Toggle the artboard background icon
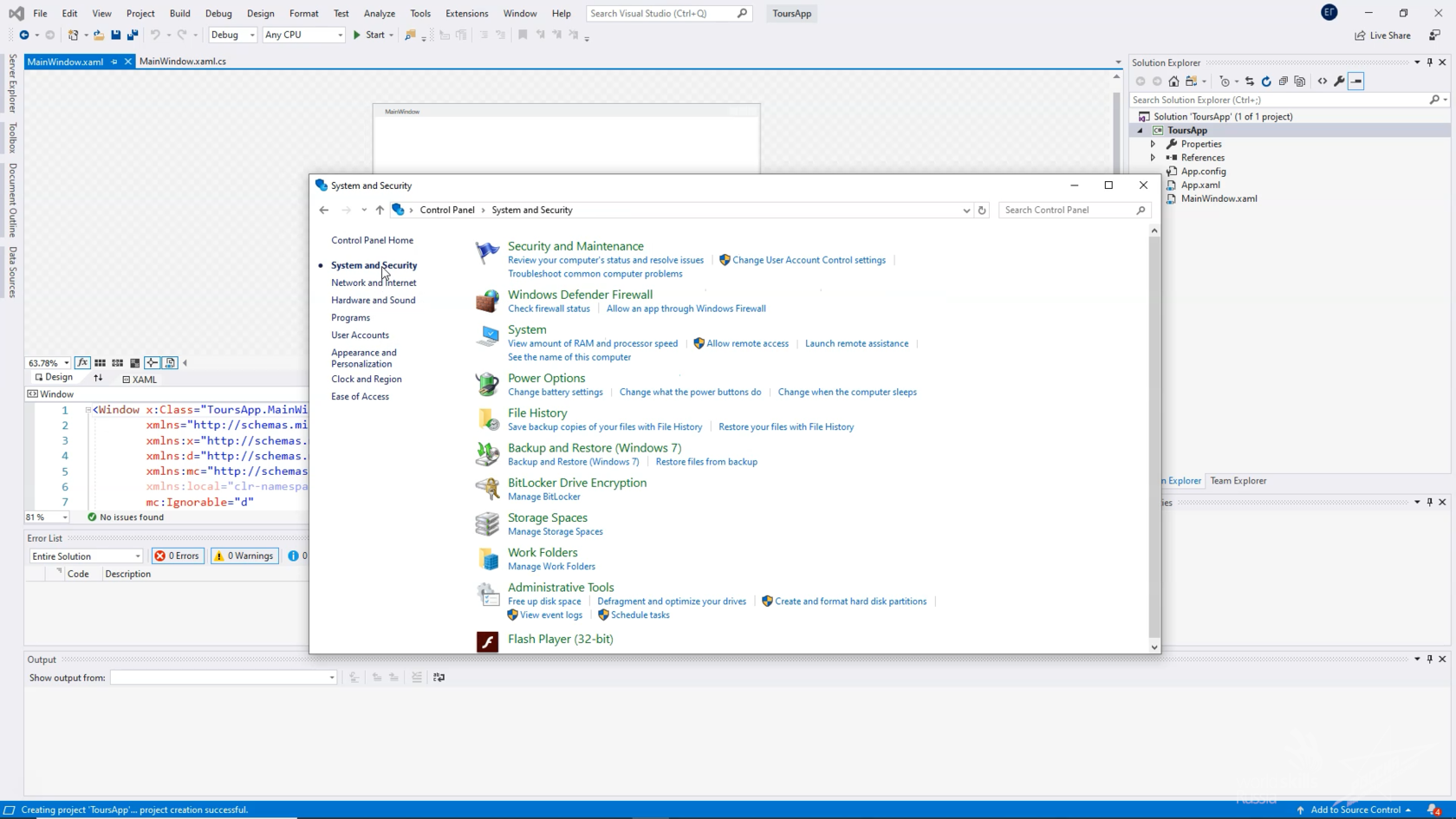 (134, 362)
